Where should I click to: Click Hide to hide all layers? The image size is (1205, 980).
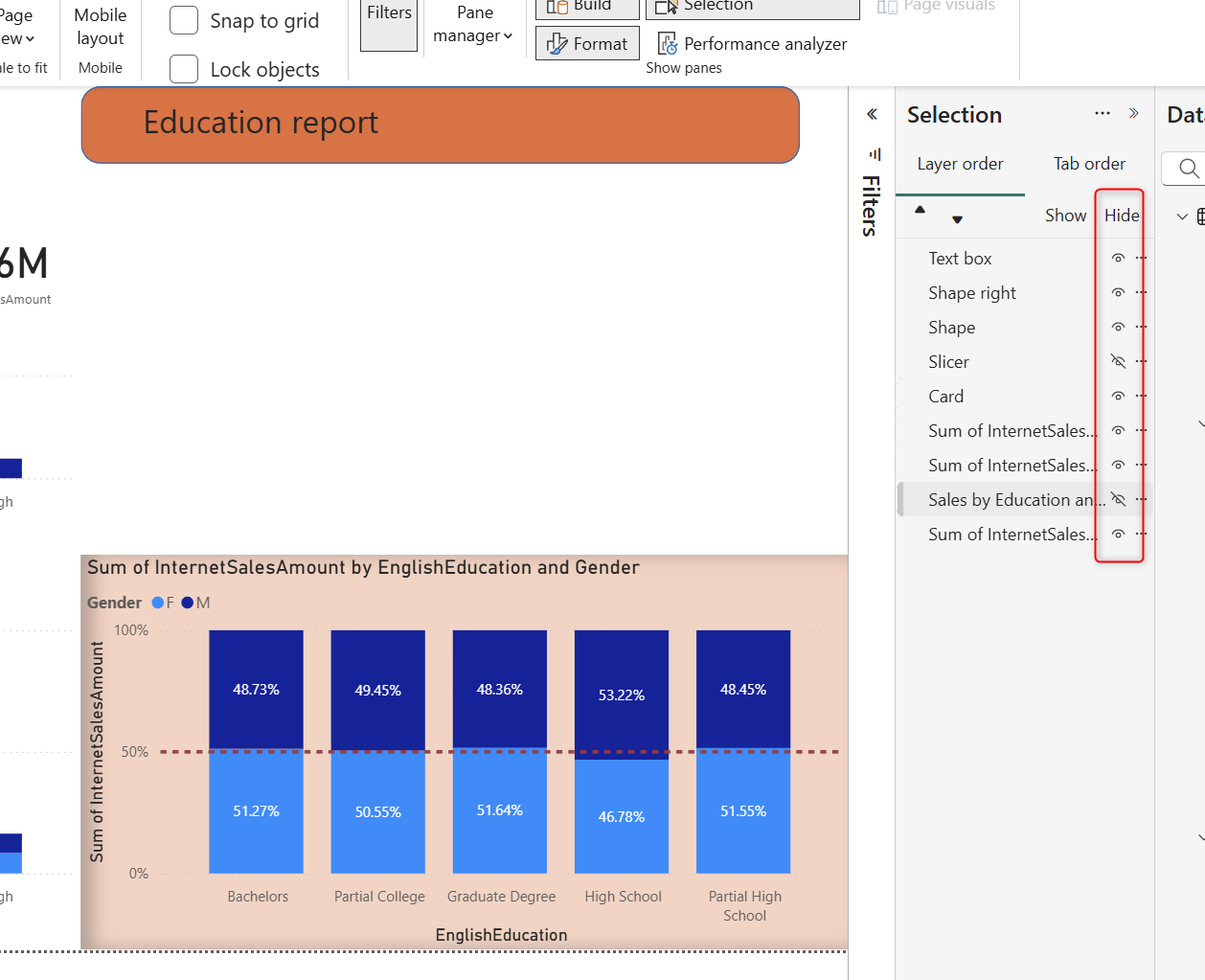tap(1121, 216)
